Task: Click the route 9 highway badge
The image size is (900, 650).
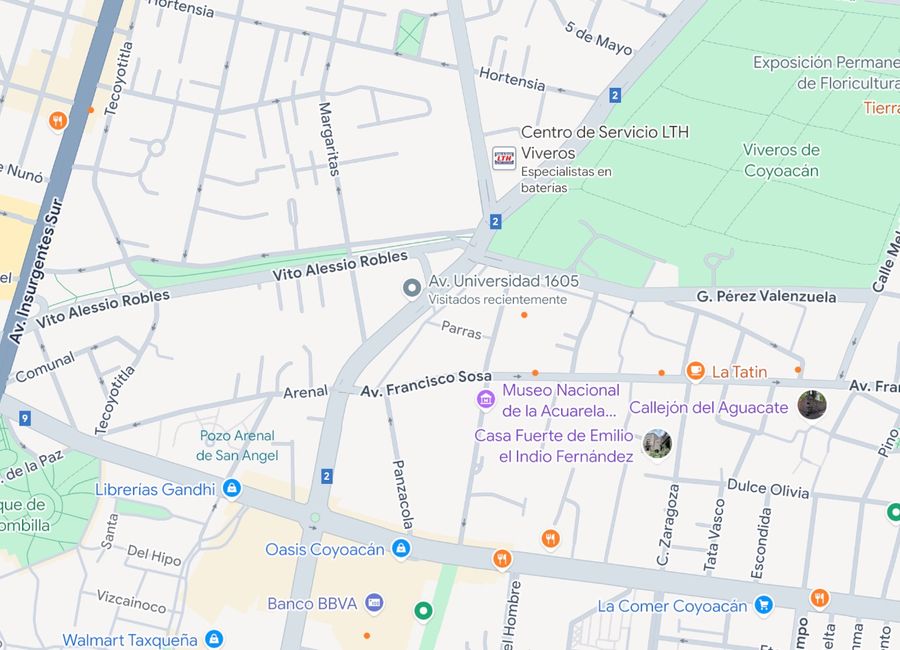Action: click(24, 418)
